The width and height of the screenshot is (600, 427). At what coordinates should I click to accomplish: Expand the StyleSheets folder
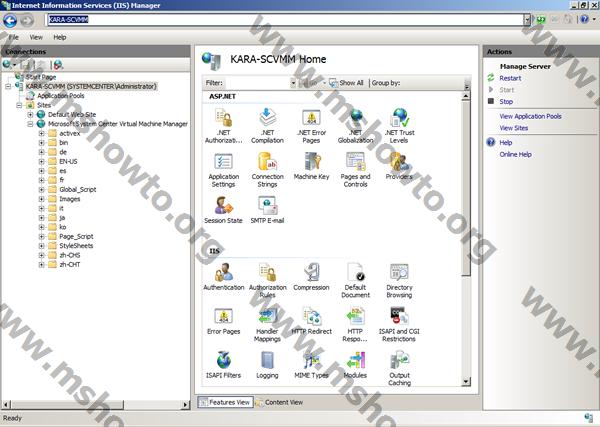pos(41,246)
